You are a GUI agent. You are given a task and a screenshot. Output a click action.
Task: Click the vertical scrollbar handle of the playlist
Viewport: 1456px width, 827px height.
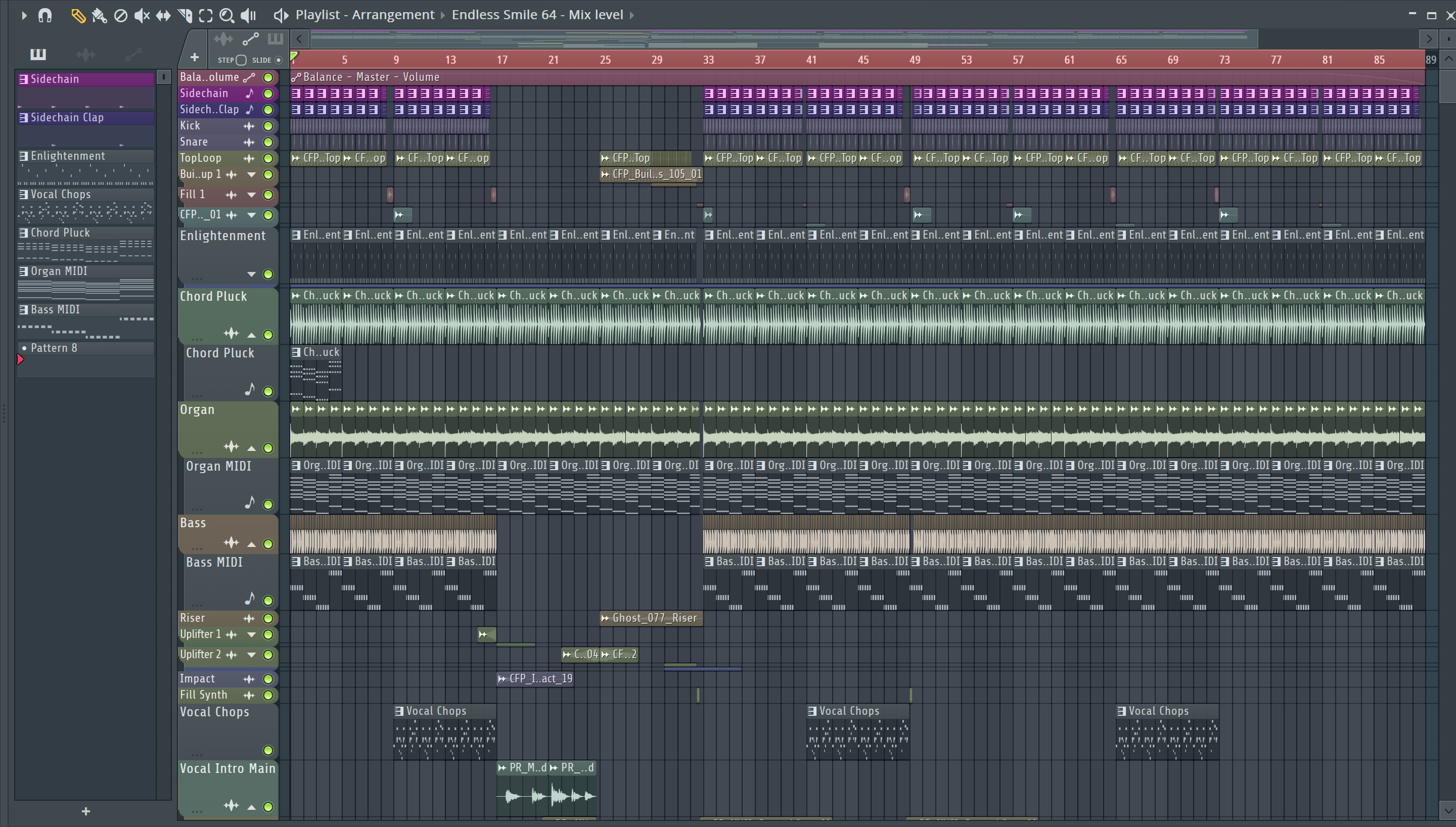click(1448, 85)
